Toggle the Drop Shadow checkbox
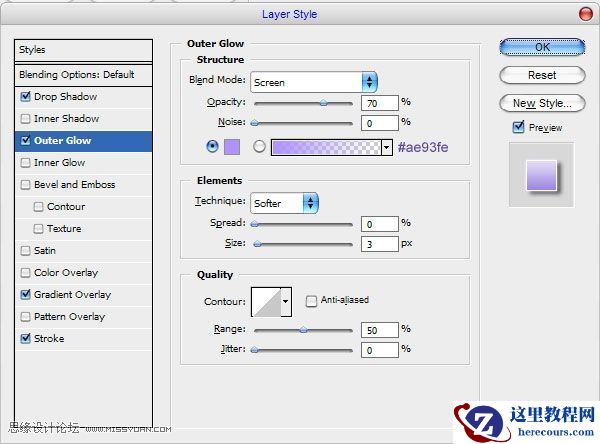 point(25,96)
